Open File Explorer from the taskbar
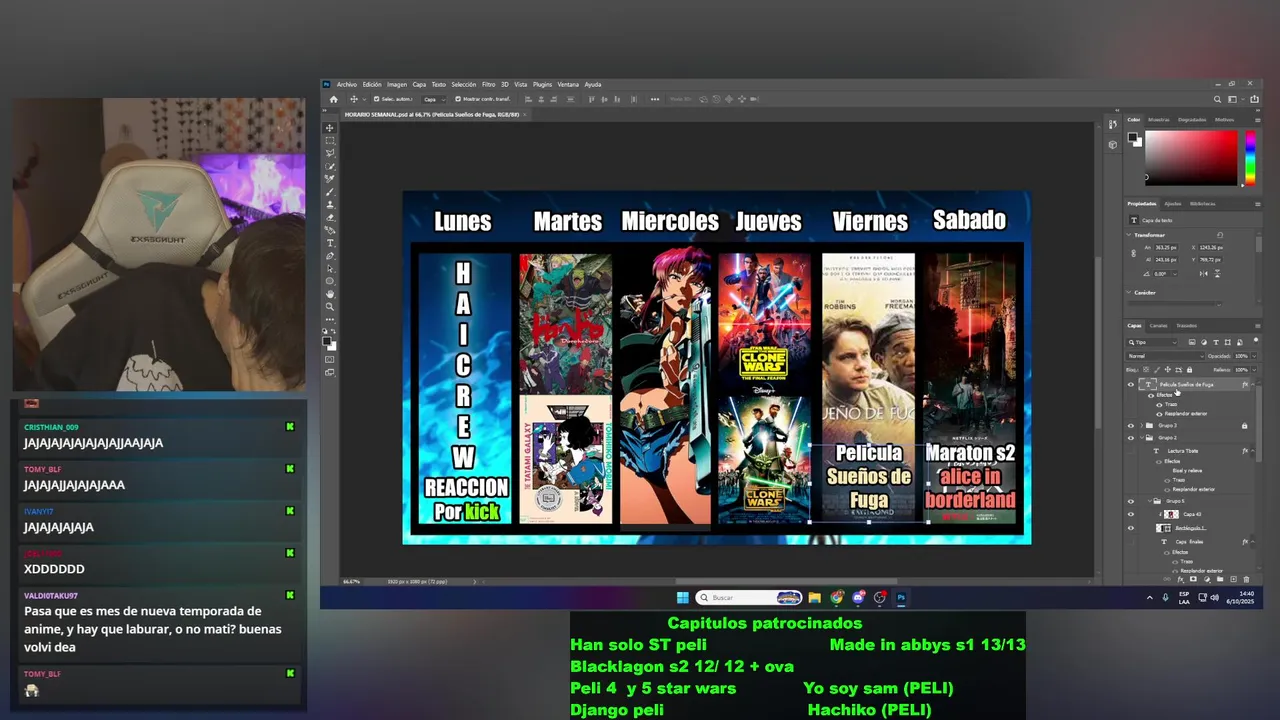 (815, 597)
